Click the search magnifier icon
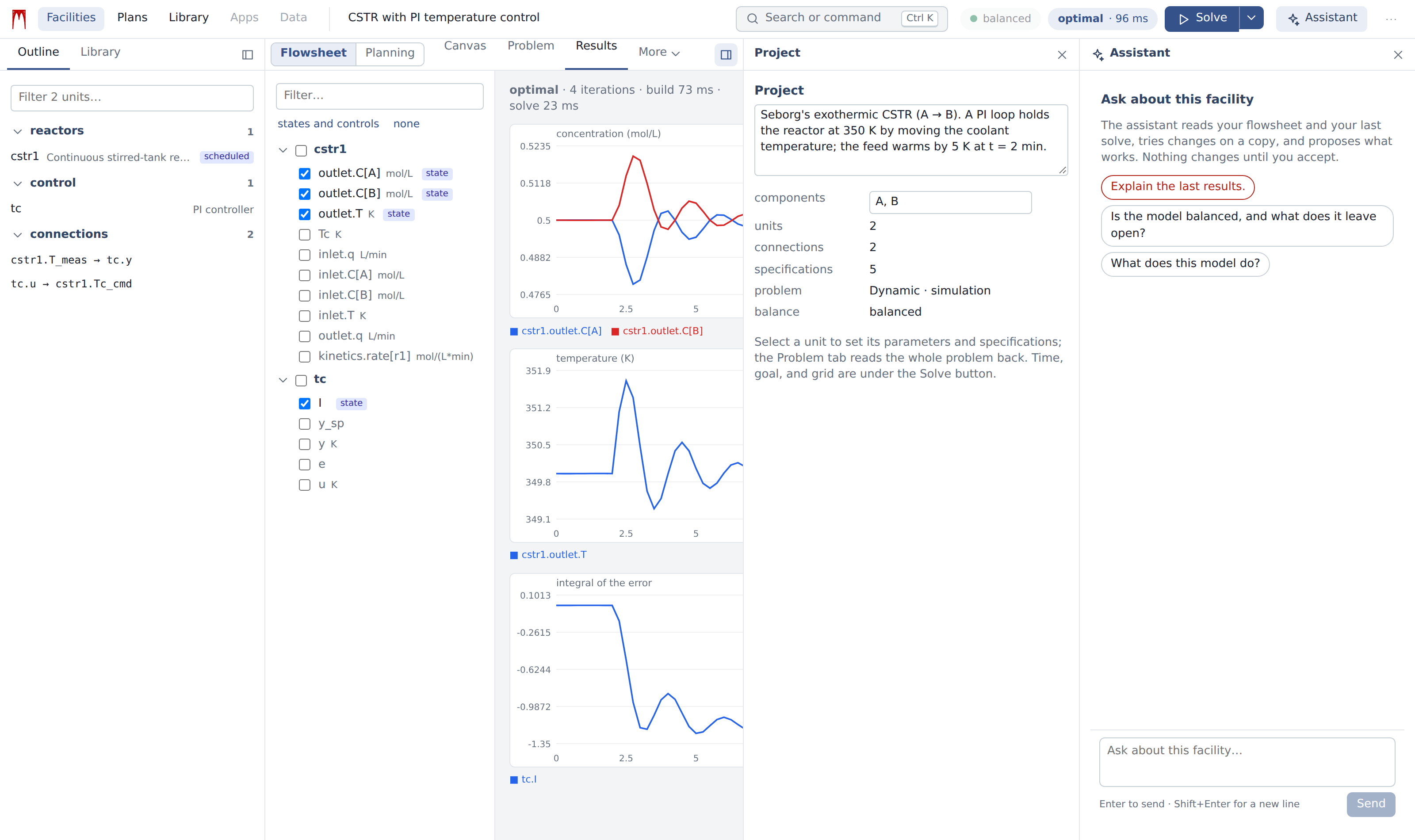Screen dimensions: 1415x840 tap(752, 19)
